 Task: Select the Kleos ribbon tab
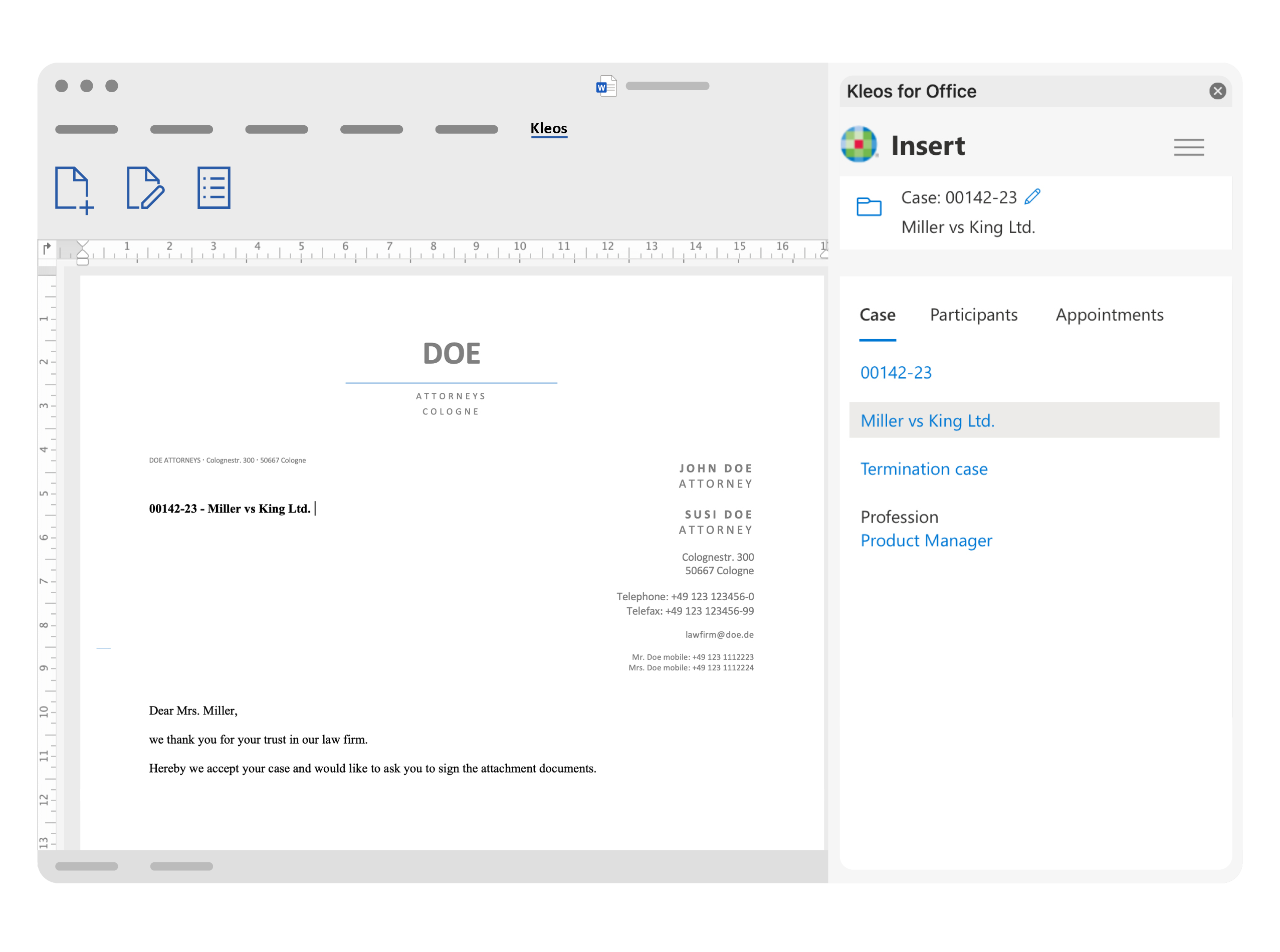pyautogui.click(x=548, y=128)
